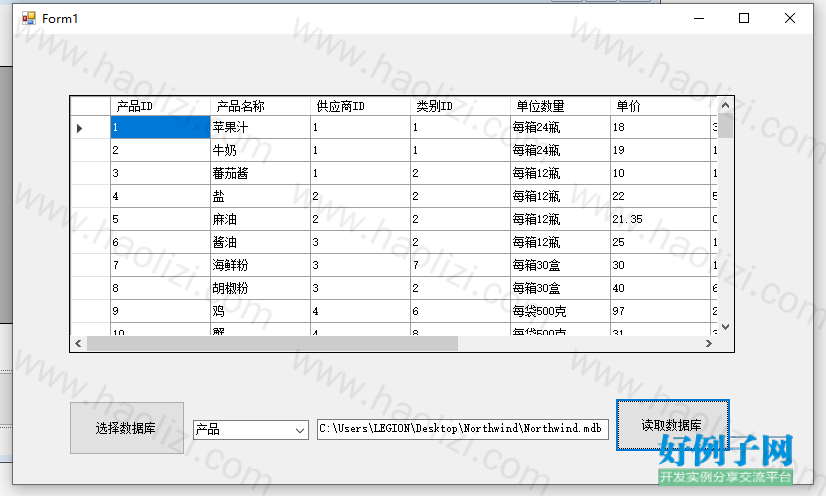Select the 盐 product name cell

tap(260, 196)
